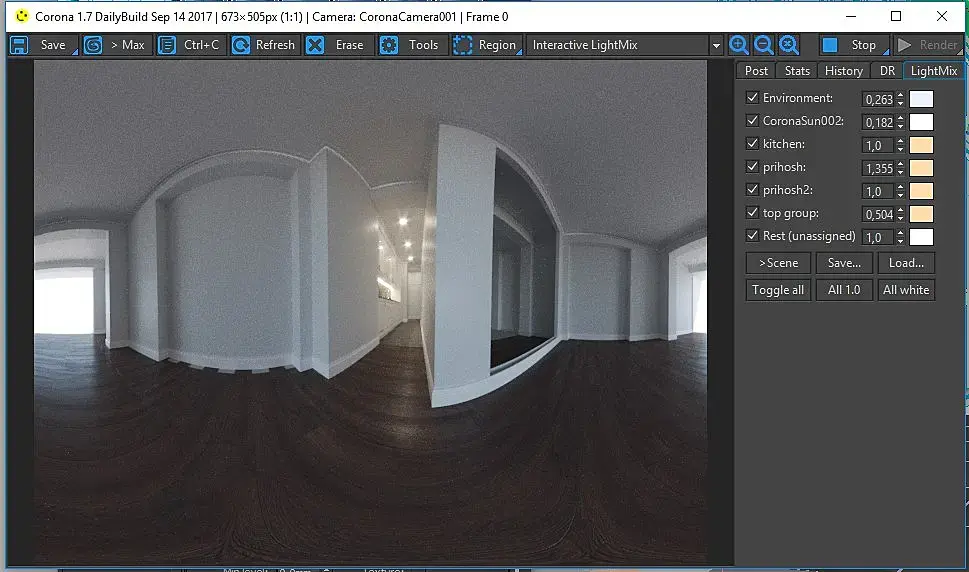The height and width of the screenshot is (572, 969).
Task: Click the CoronaSun002 intensity field 0,182
Action: click(878, 122)
